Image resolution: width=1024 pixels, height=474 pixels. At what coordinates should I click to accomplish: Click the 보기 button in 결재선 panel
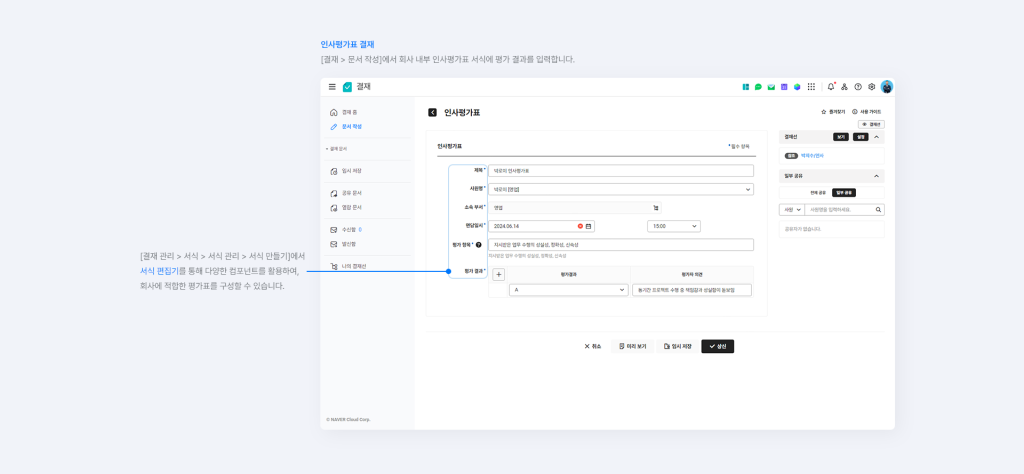(x=841, y=137)
